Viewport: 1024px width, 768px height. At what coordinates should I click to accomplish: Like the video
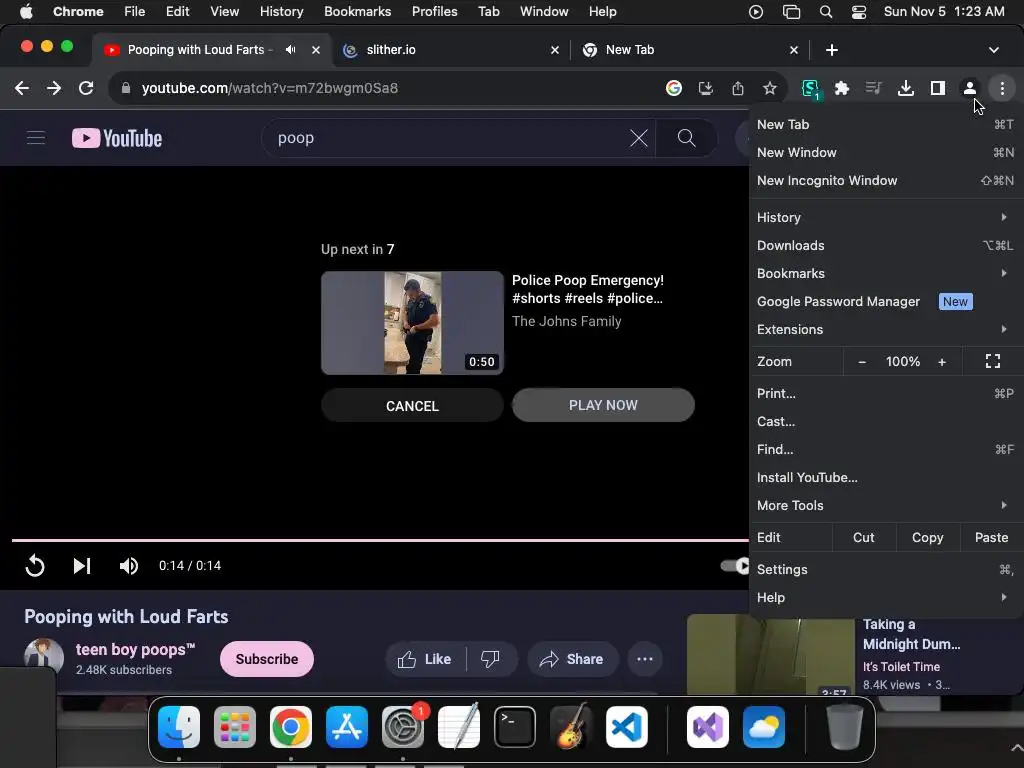[x=425, y=660]
